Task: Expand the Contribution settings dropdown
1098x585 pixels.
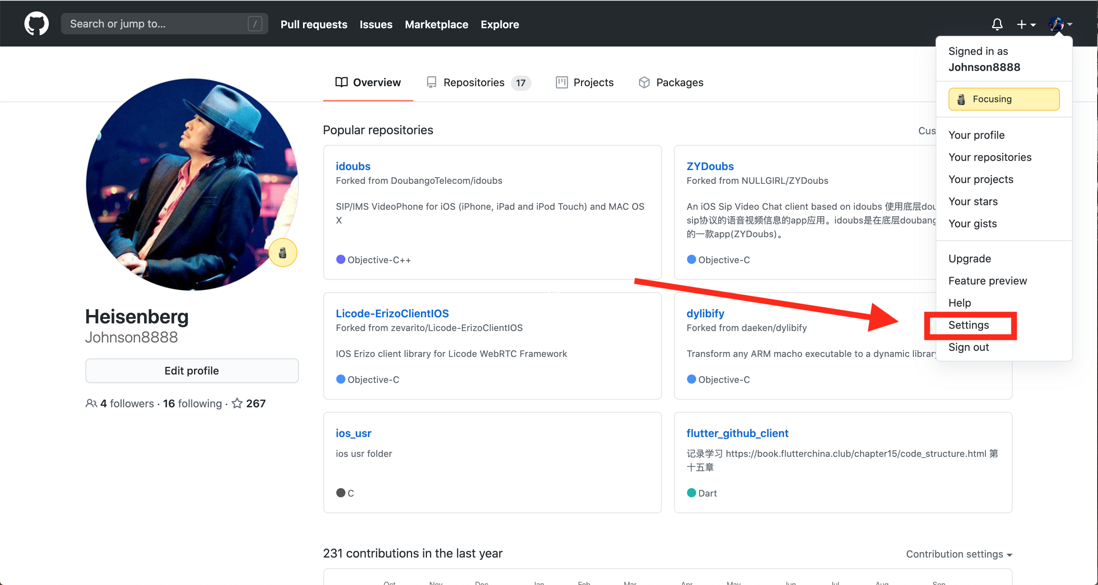Action: [x=958, y=554]
